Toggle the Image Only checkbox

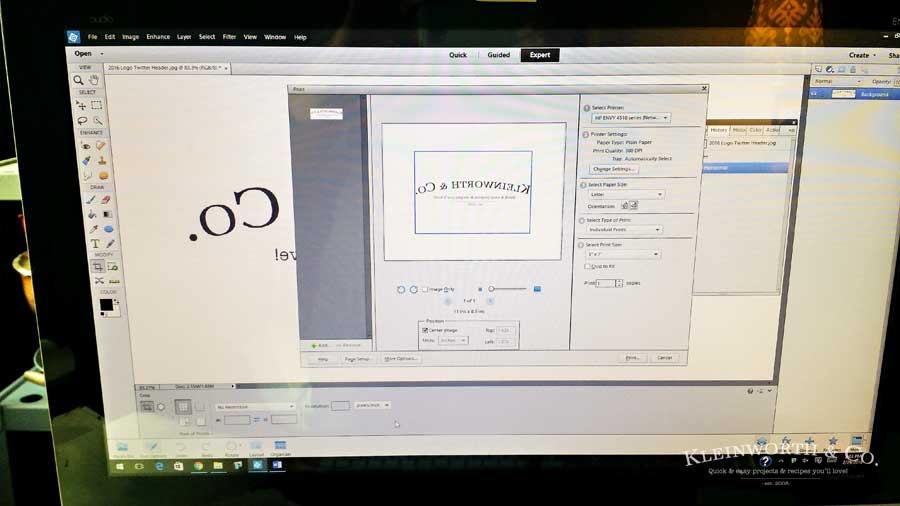click(x=425, y=289)
